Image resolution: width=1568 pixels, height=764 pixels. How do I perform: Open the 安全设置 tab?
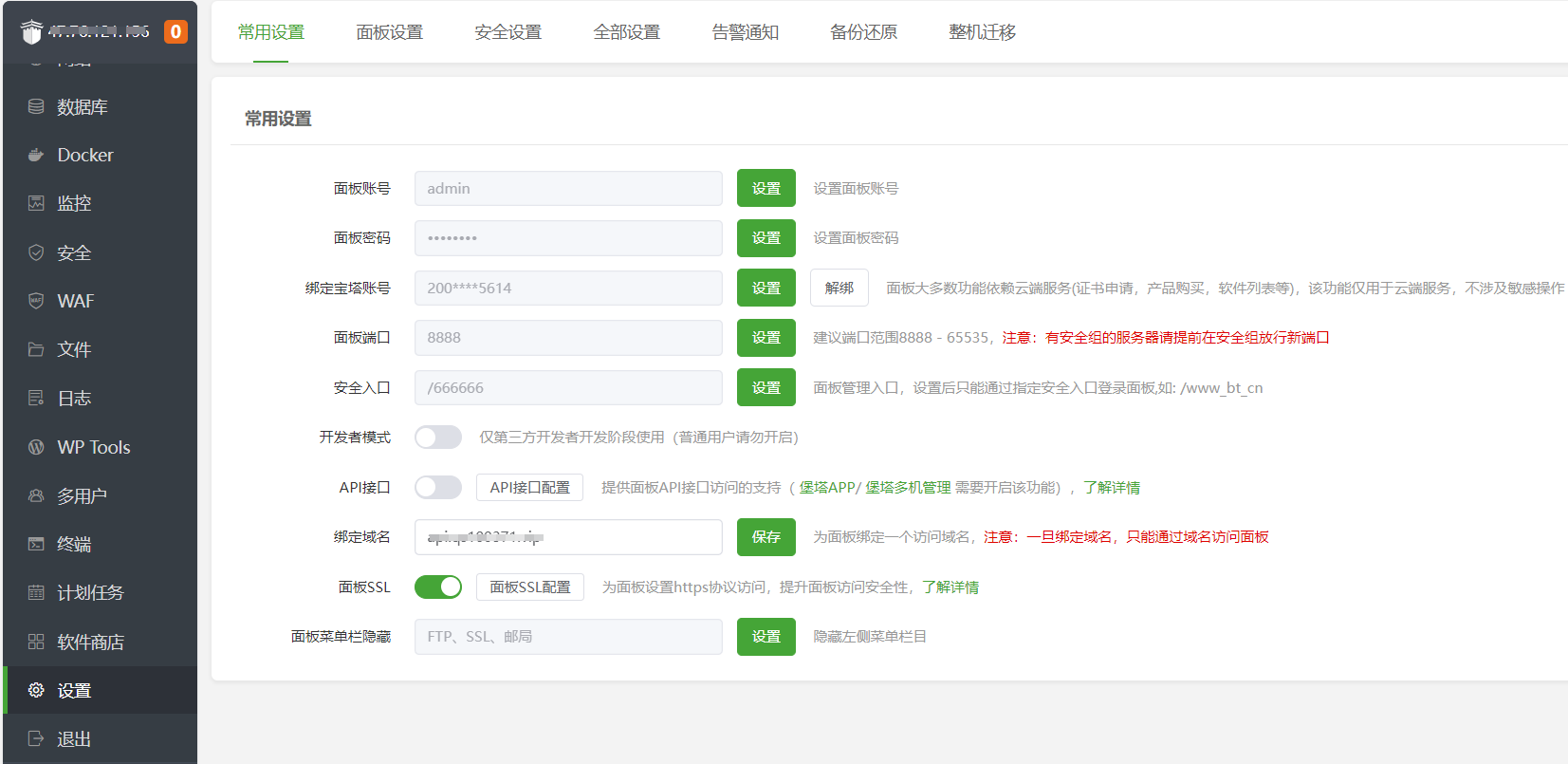coord(507,32)
